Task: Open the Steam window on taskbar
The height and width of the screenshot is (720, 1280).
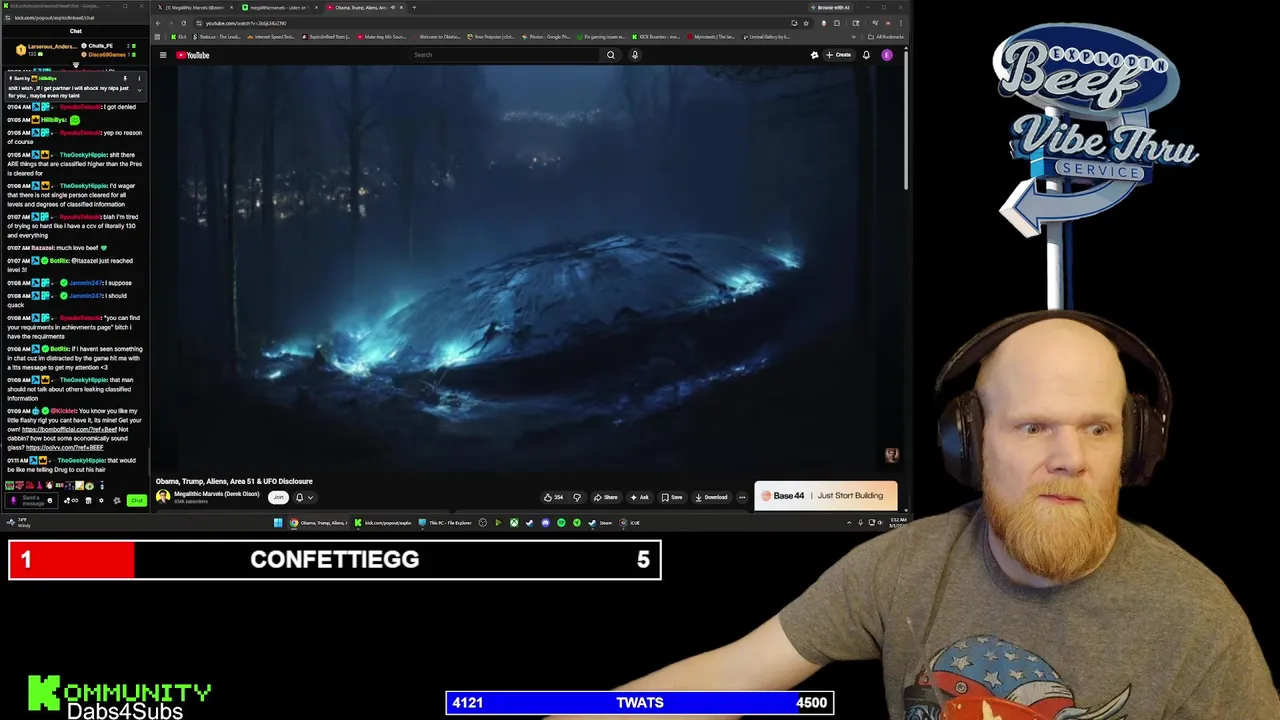Action: 600,522
